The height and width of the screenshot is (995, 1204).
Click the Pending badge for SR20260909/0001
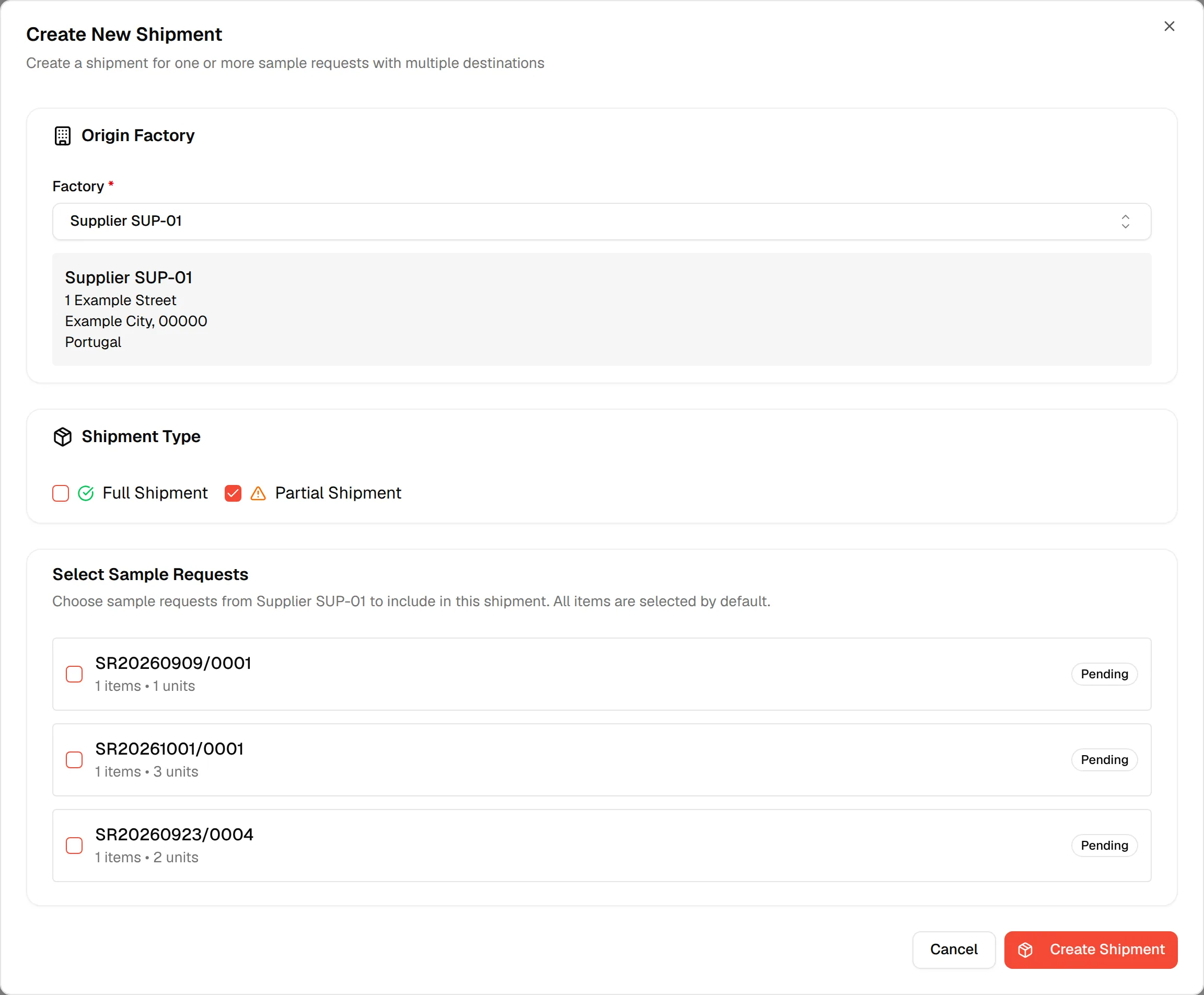pyautogui.click(x=1104, y=674)
